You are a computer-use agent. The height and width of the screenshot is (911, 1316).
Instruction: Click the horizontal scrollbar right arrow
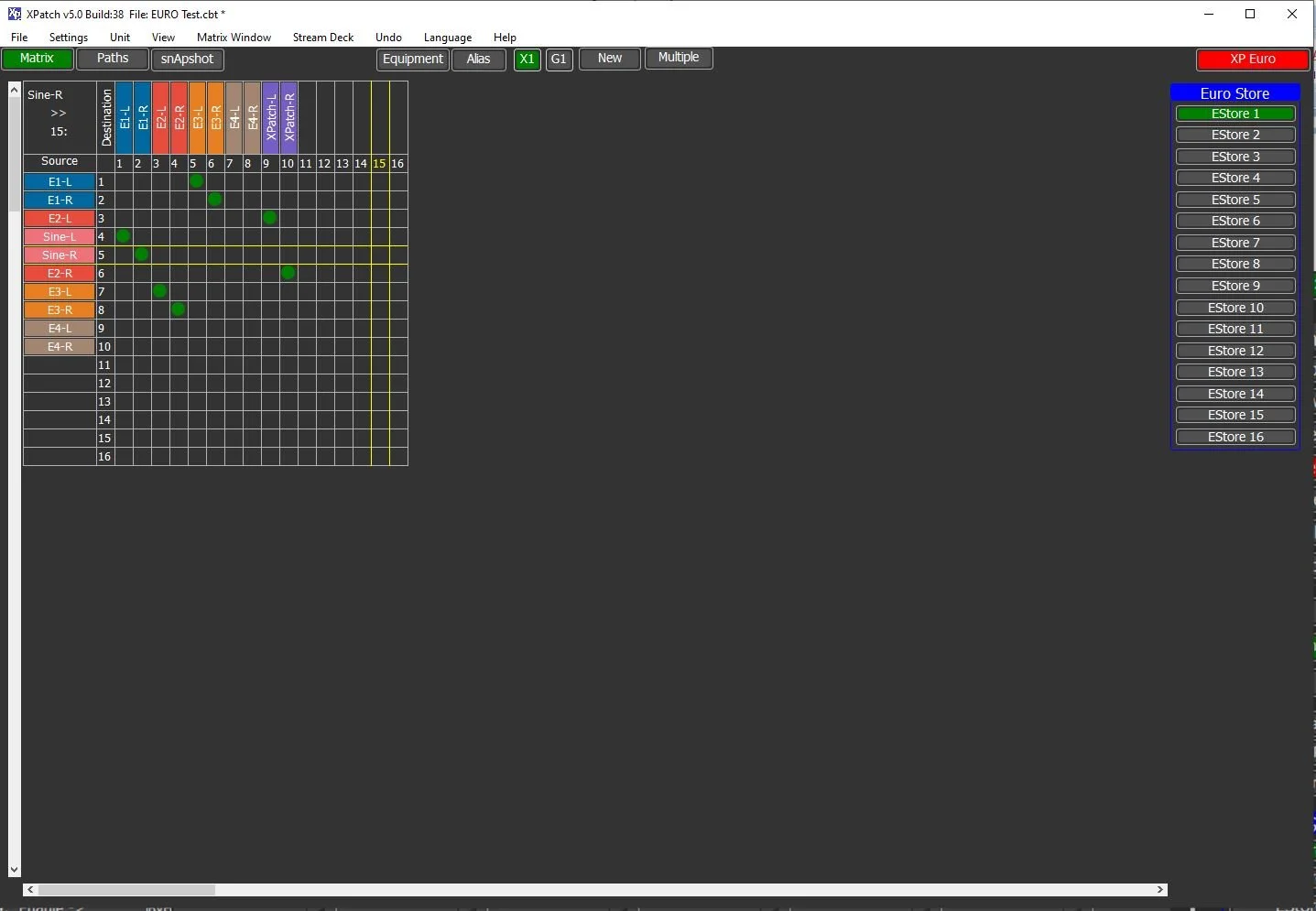(x=1160, y=890)
